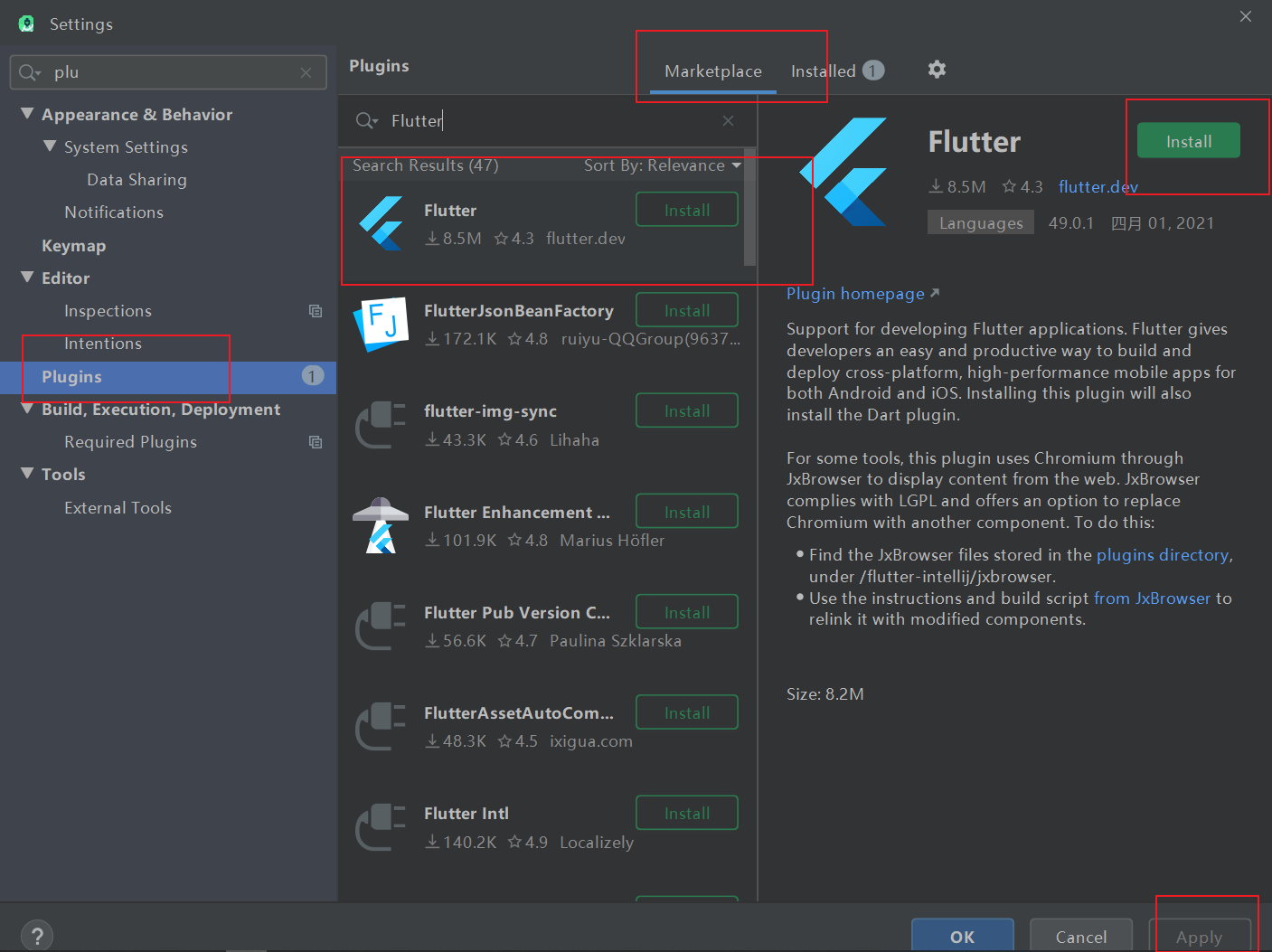The width and height of the screenshot is (1272, 952).
Task: Click the copy icon beside Inspections
Action: click(x=316, y=311)
